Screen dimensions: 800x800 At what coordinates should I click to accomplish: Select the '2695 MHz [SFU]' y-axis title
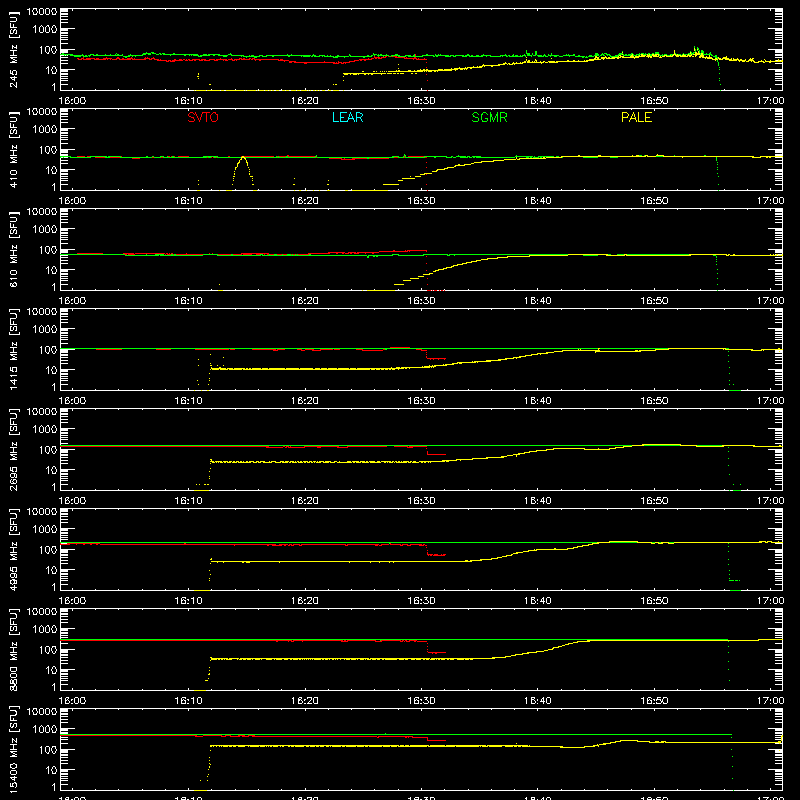(x=13, y=449)
